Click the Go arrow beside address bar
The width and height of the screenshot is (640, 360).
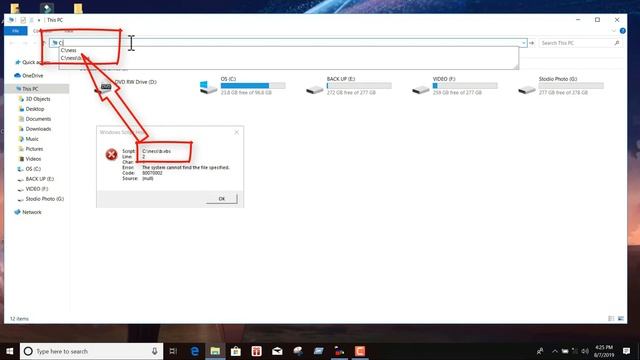531,43
